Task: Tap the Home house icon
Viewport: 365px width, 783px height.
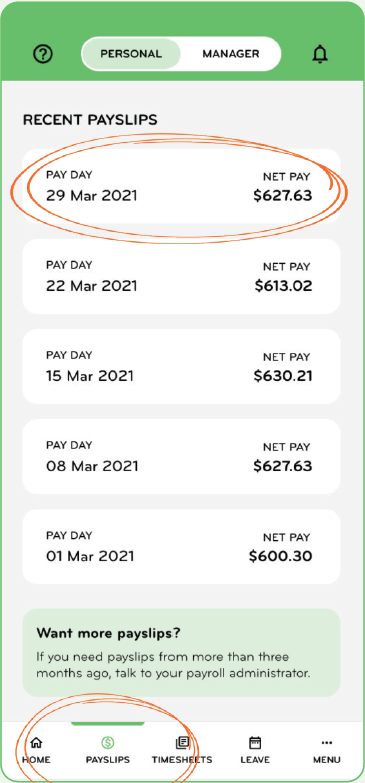Action: point(36,743)
